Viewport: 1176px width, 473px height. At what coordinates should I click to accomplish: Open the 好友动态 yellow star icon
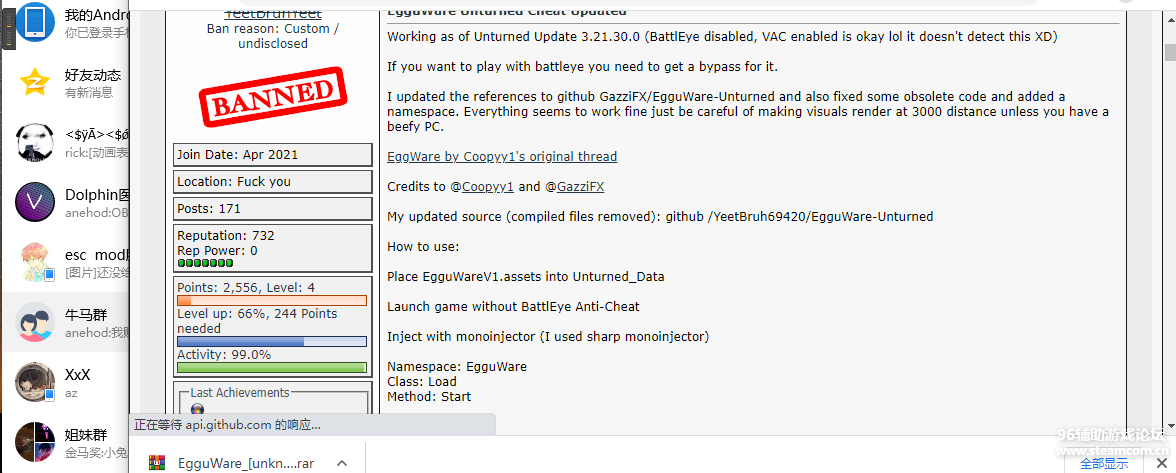(35, 82)
